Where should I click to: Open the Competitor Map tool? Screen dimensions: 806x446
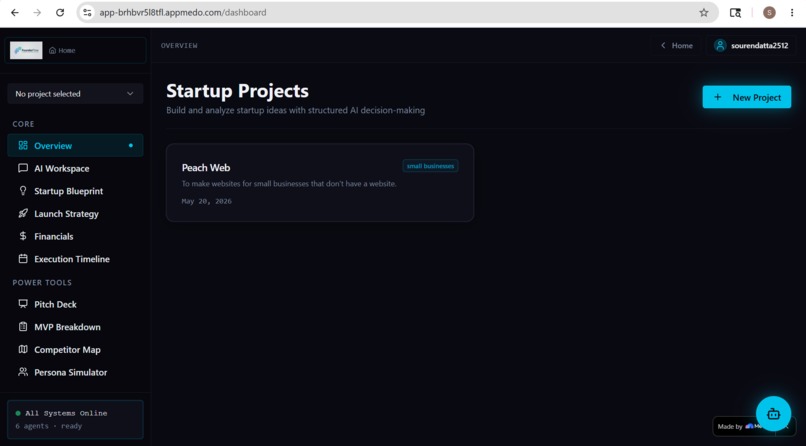[x=75, y=349]
